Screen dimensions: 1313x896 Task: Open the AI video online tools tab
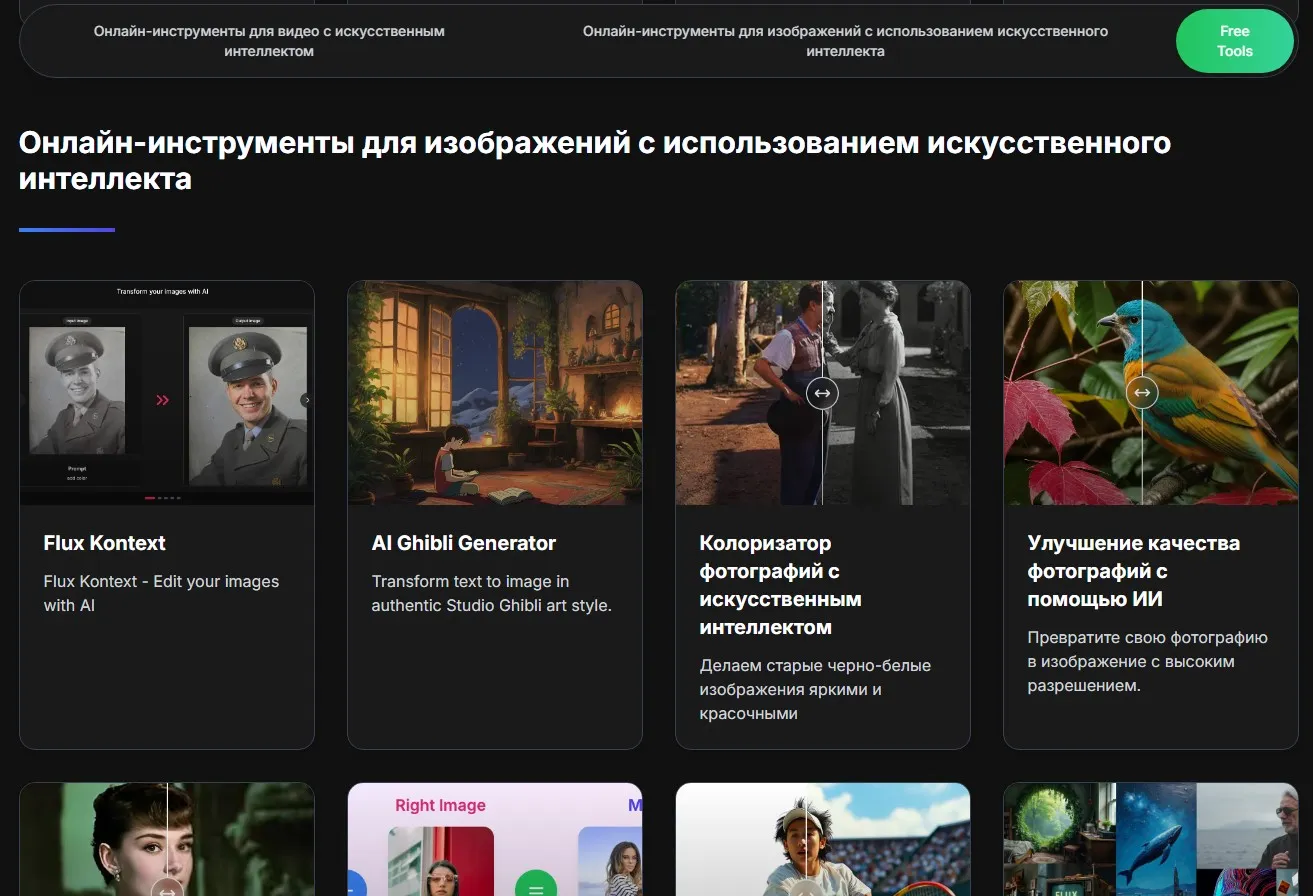(x=269, y=41)
